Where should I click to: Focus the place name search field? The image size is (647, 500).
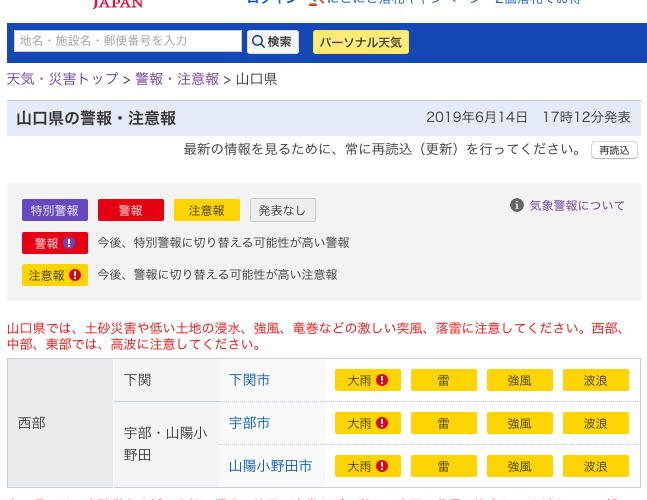128,41
